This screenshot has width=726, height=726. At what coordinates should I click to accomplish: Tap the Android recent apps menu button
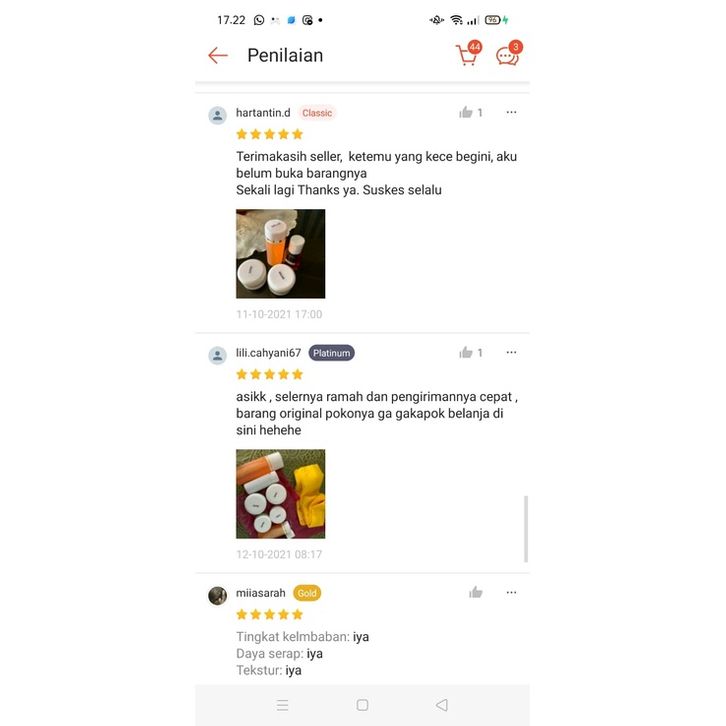click(282, 705)
